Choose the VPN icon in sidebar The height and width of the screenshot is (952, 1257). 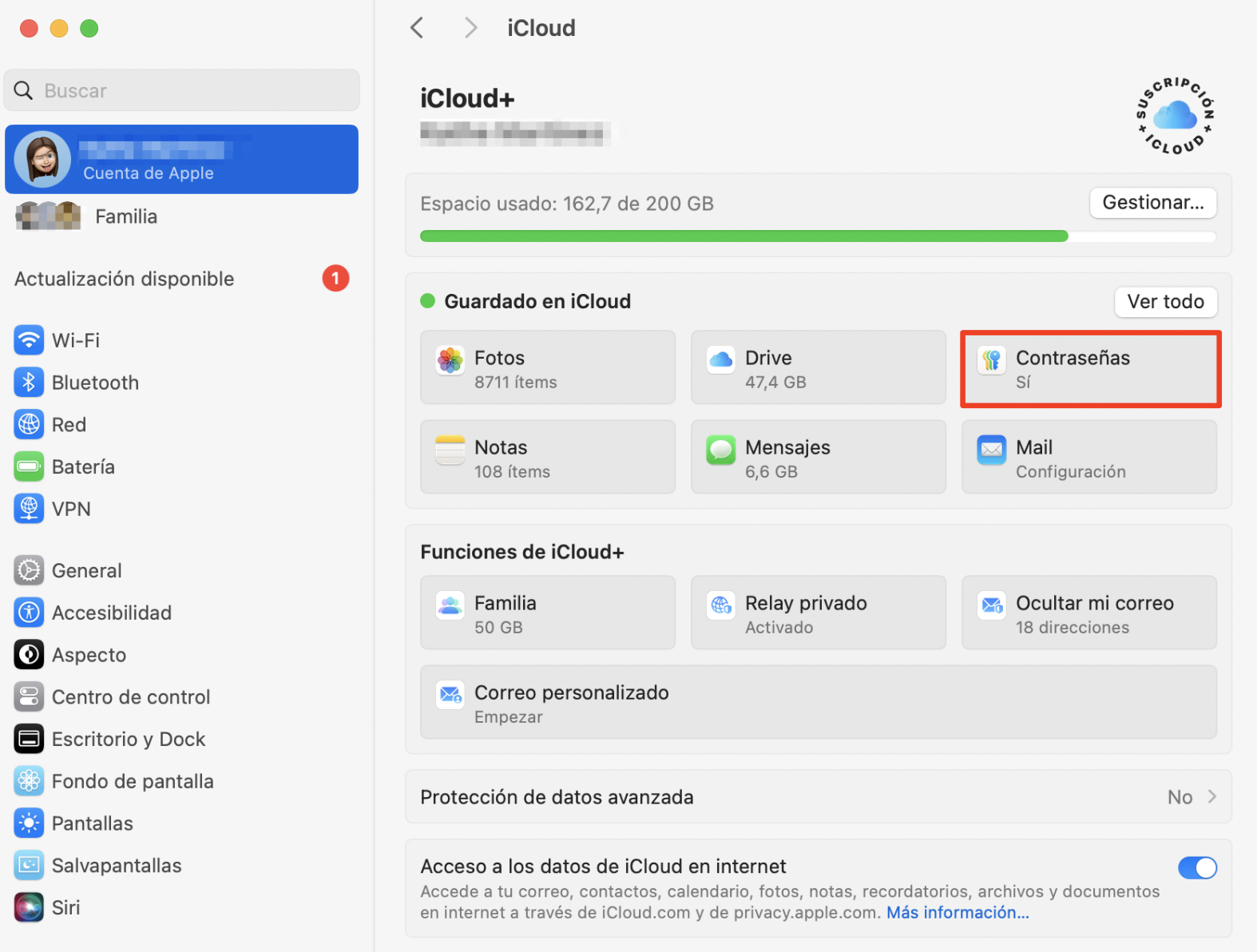point(29,509)
